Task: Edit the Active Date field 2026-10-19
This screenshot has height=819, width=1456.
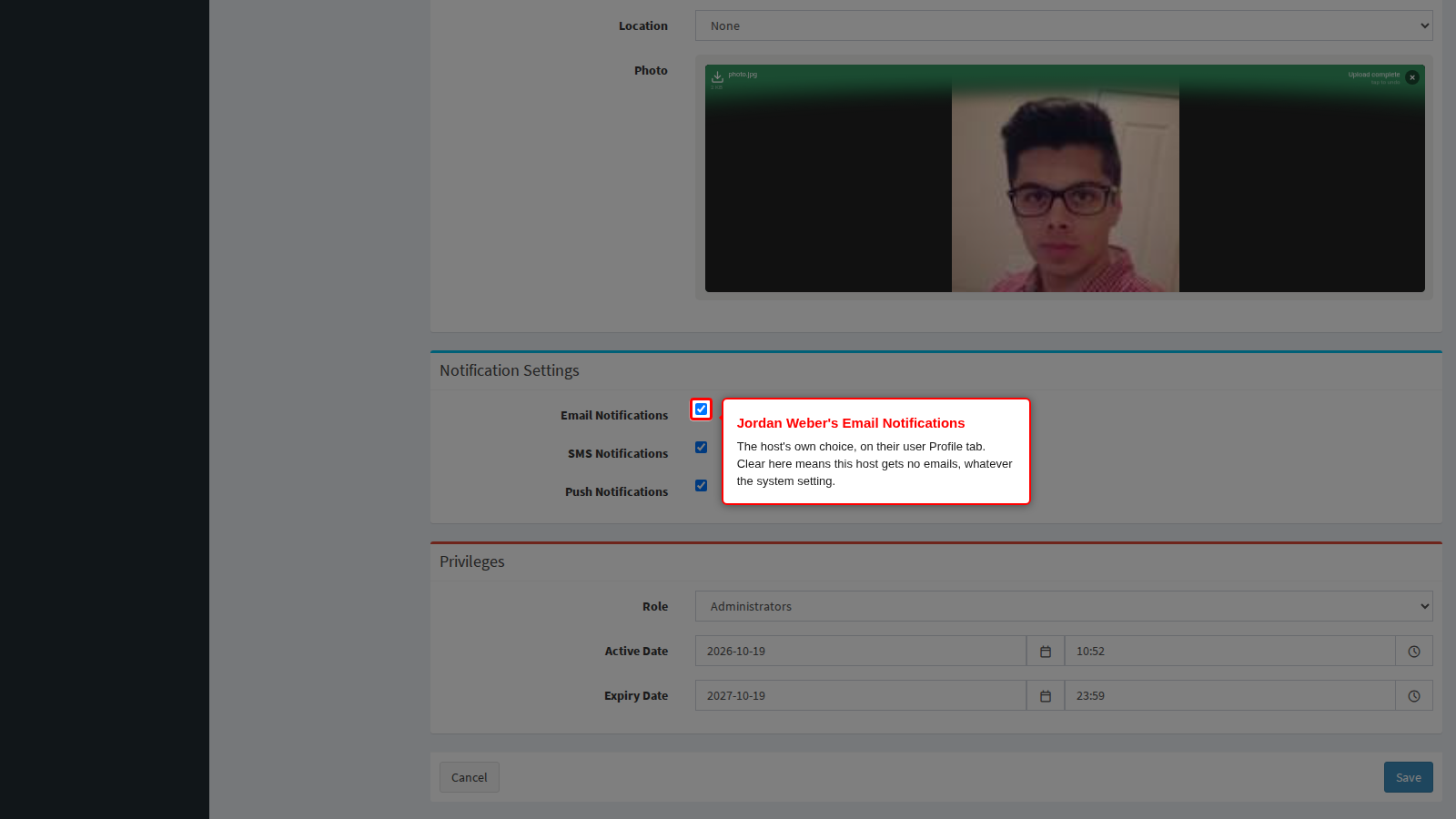Action: coord(861,652)
